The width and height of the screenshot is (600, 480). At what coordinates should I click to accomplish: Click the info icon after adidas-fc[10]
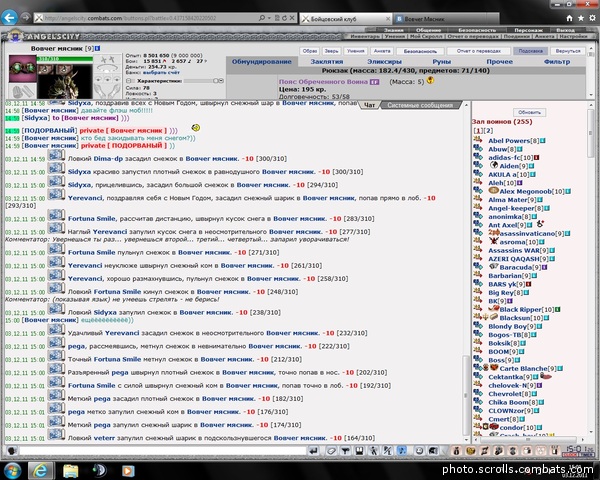click(x=537, y=157)
